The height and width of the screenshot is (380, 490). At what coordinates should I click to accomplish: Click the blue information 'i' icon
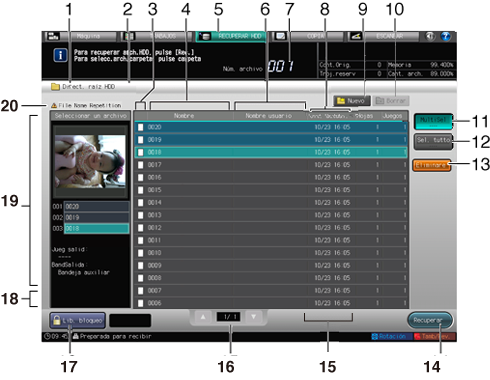[60, 55]
